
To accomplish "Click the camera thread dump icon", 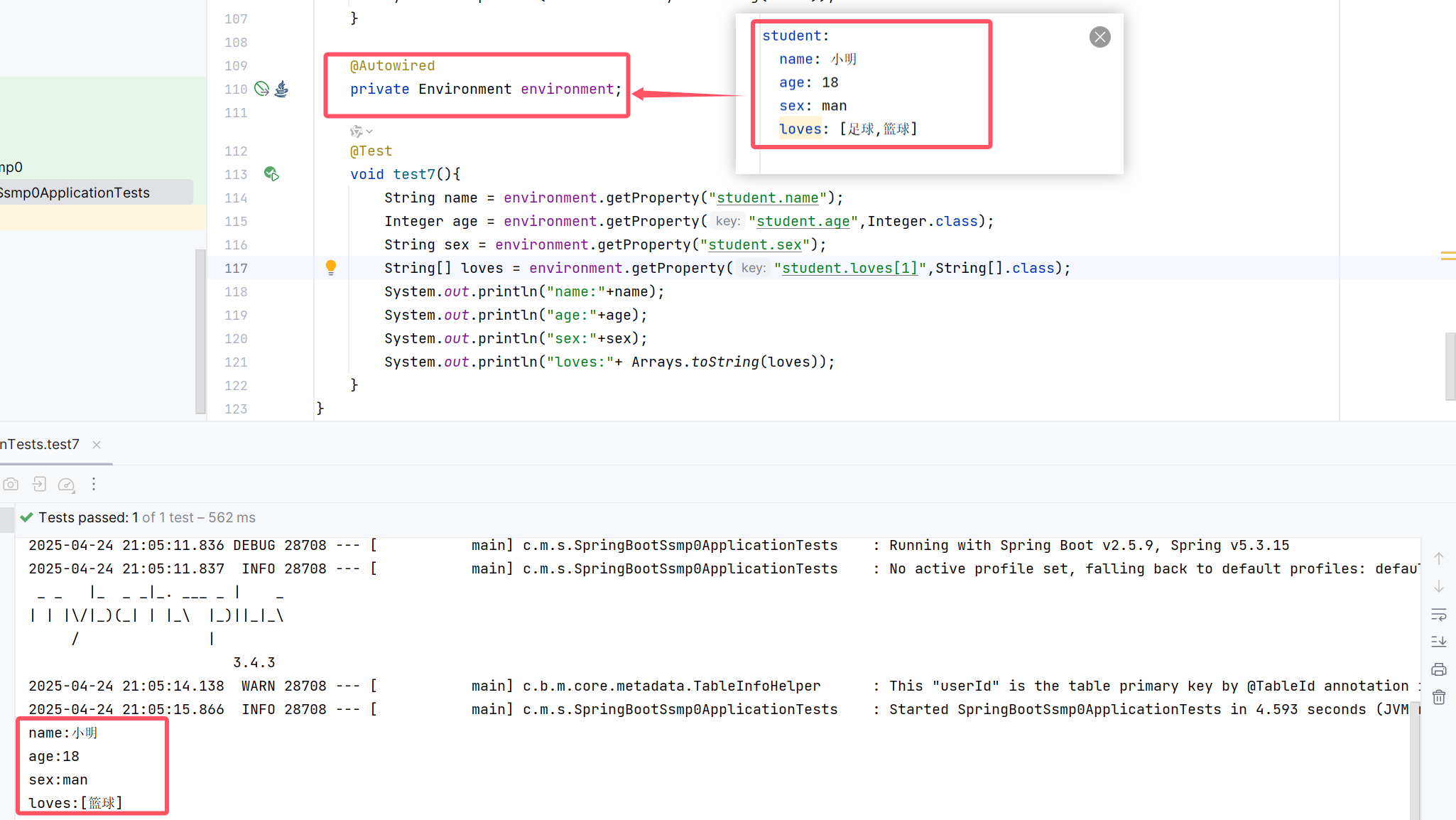I will click(x=11, y=485).
